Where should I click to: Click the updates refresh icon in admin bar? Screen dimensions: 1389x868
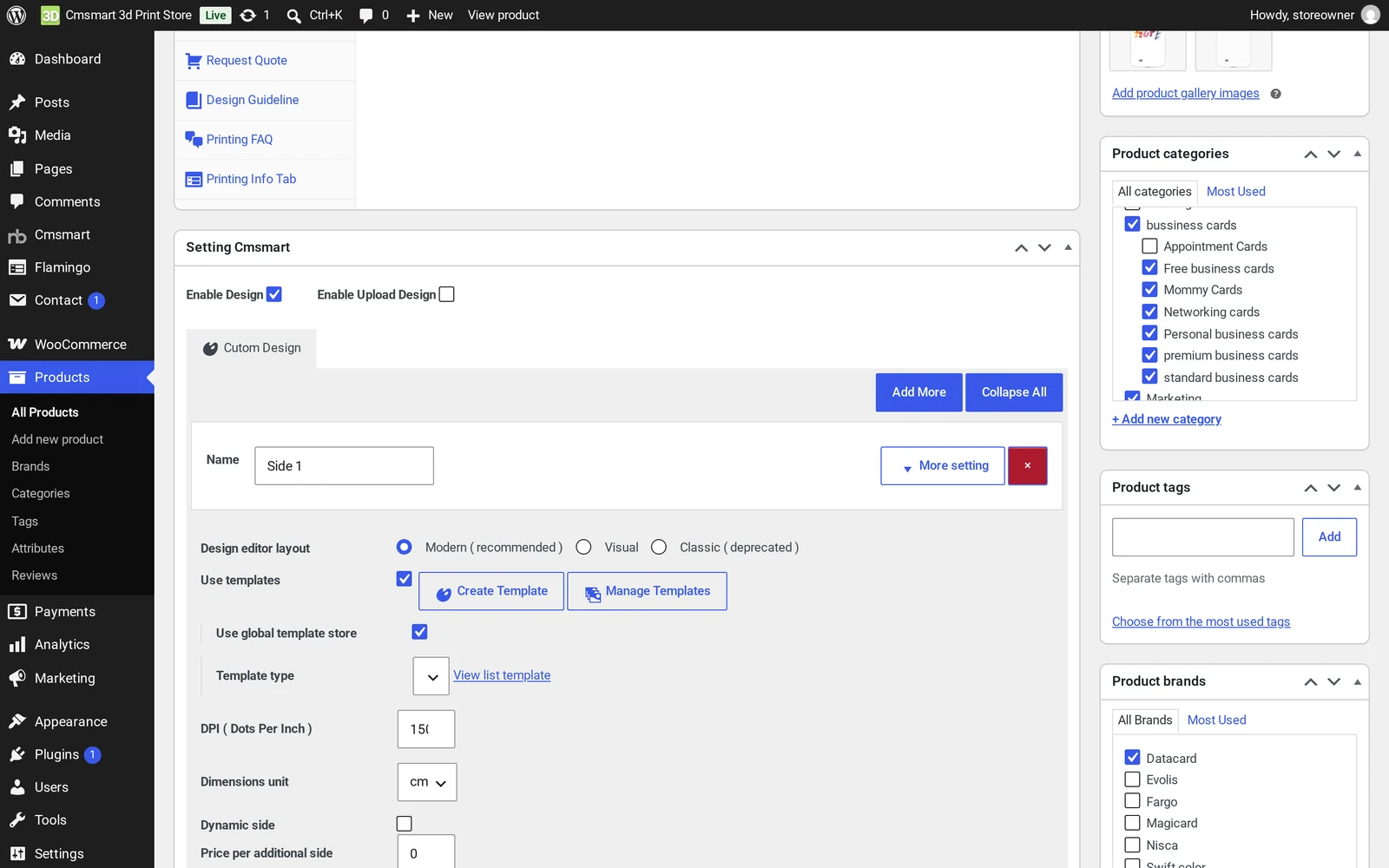[247, 15]
